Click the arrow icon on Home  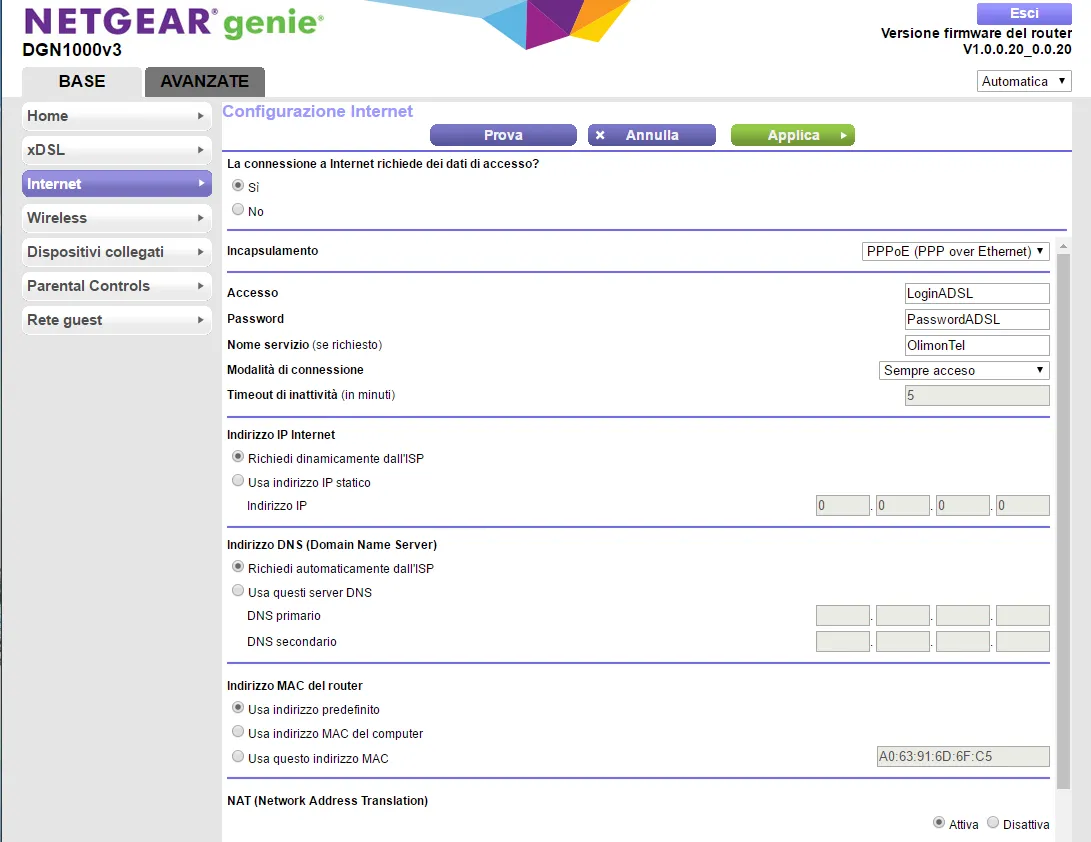click(x=201, y=116)
